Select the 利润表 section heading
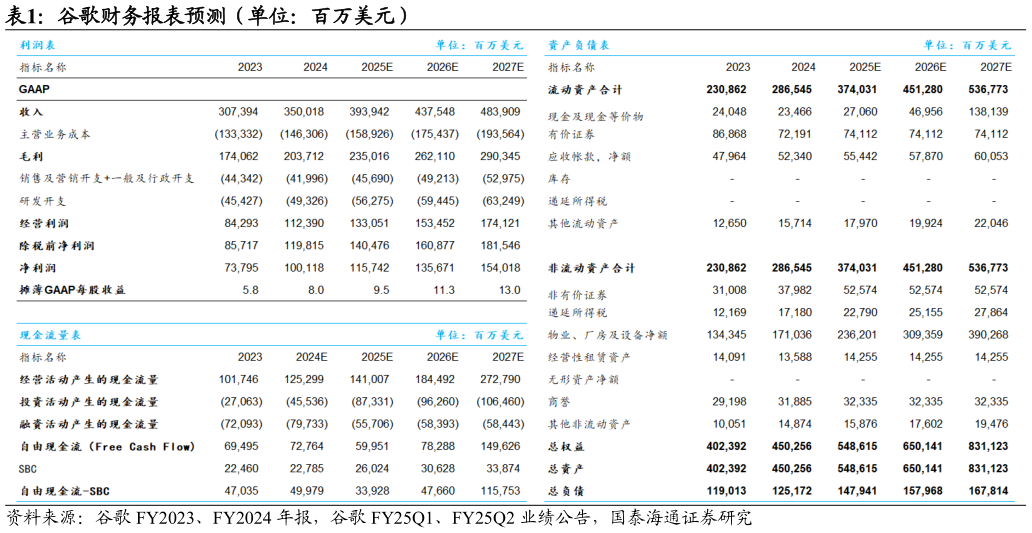Image resolution: width=1032 pixels, height=533 pixels. click(x=38, y=45)
